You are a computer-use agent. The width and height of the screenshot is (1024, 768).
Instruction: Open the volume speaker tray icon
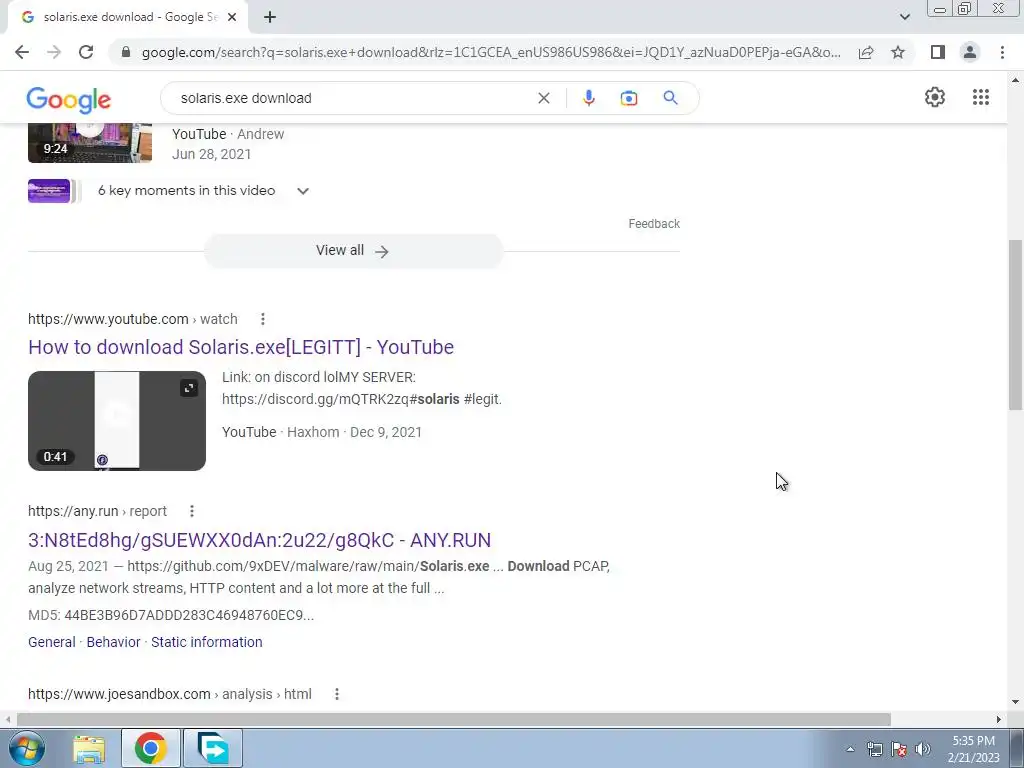(923, 749)
